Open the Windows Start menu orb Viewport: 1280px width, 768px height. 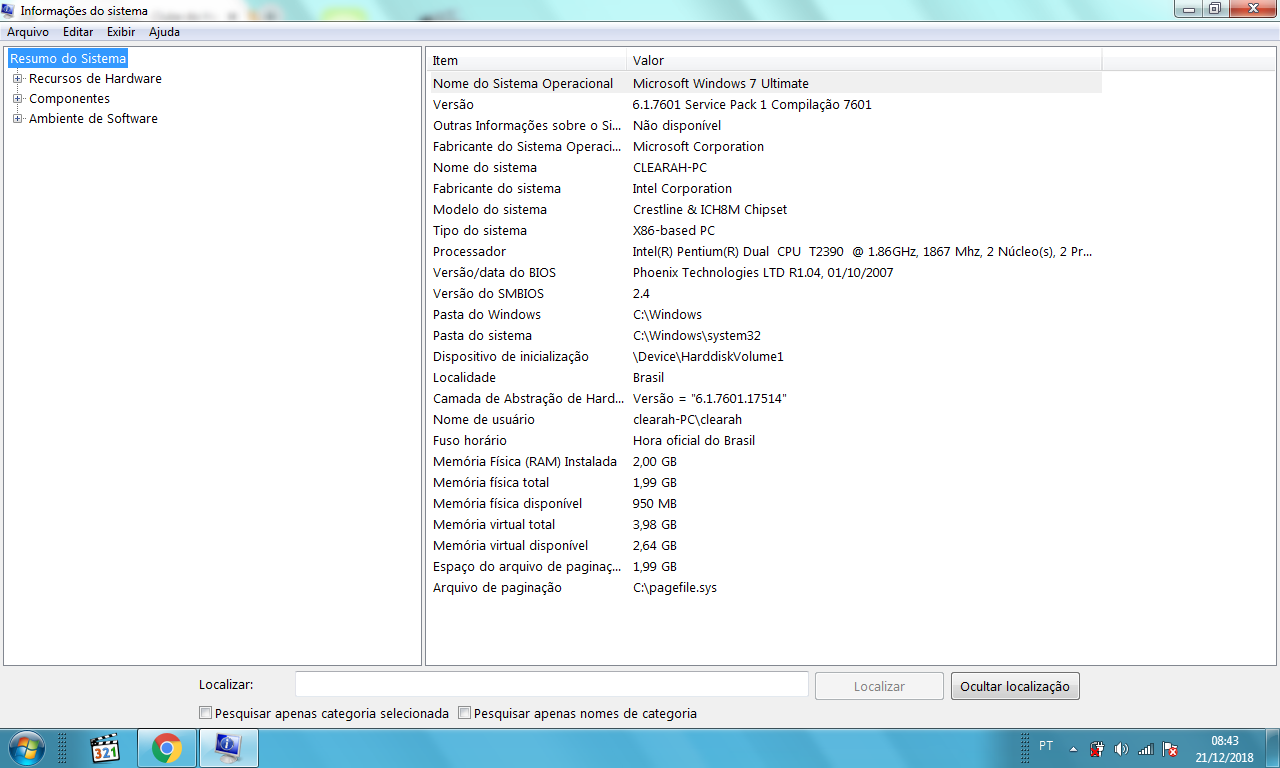[26, 748]
